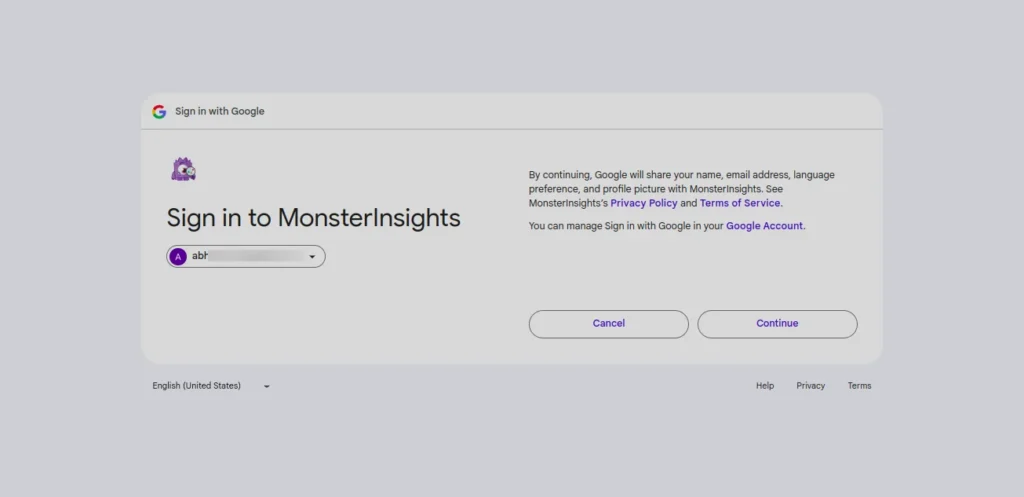Open the Terms of Service link

(740, 203)
